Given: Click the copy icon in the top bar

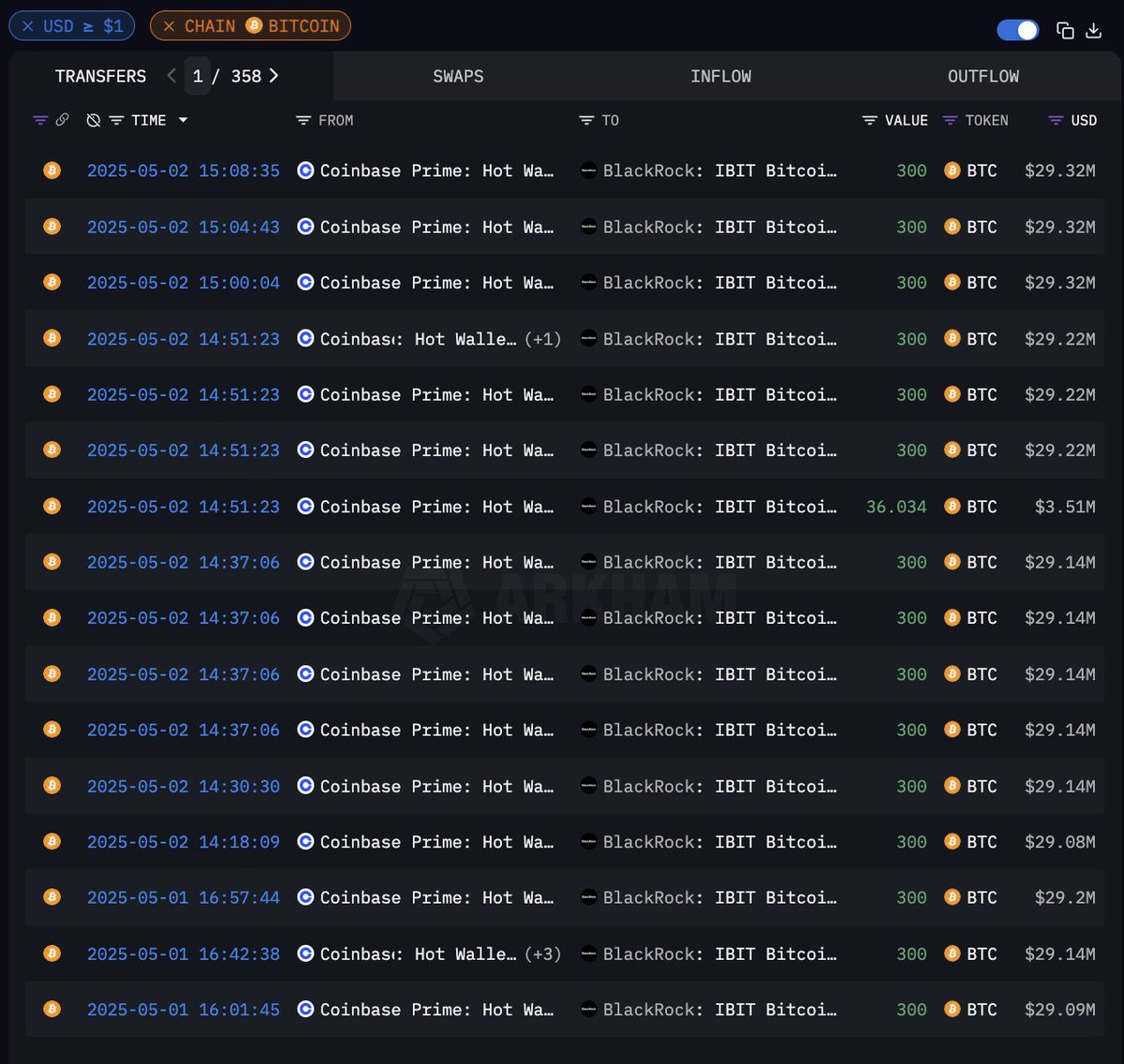Looking at the screenshot, I should tap(1065, 30).
